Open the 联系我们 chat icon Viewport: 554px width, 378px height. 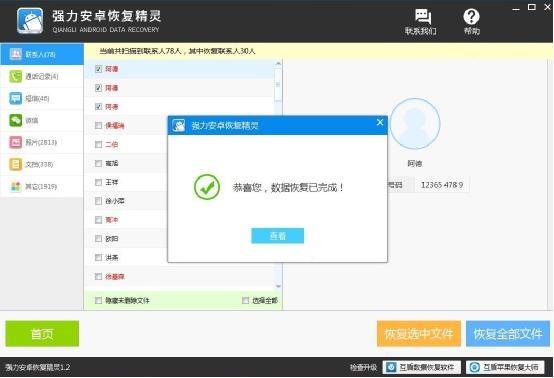[x=423, y=17]
